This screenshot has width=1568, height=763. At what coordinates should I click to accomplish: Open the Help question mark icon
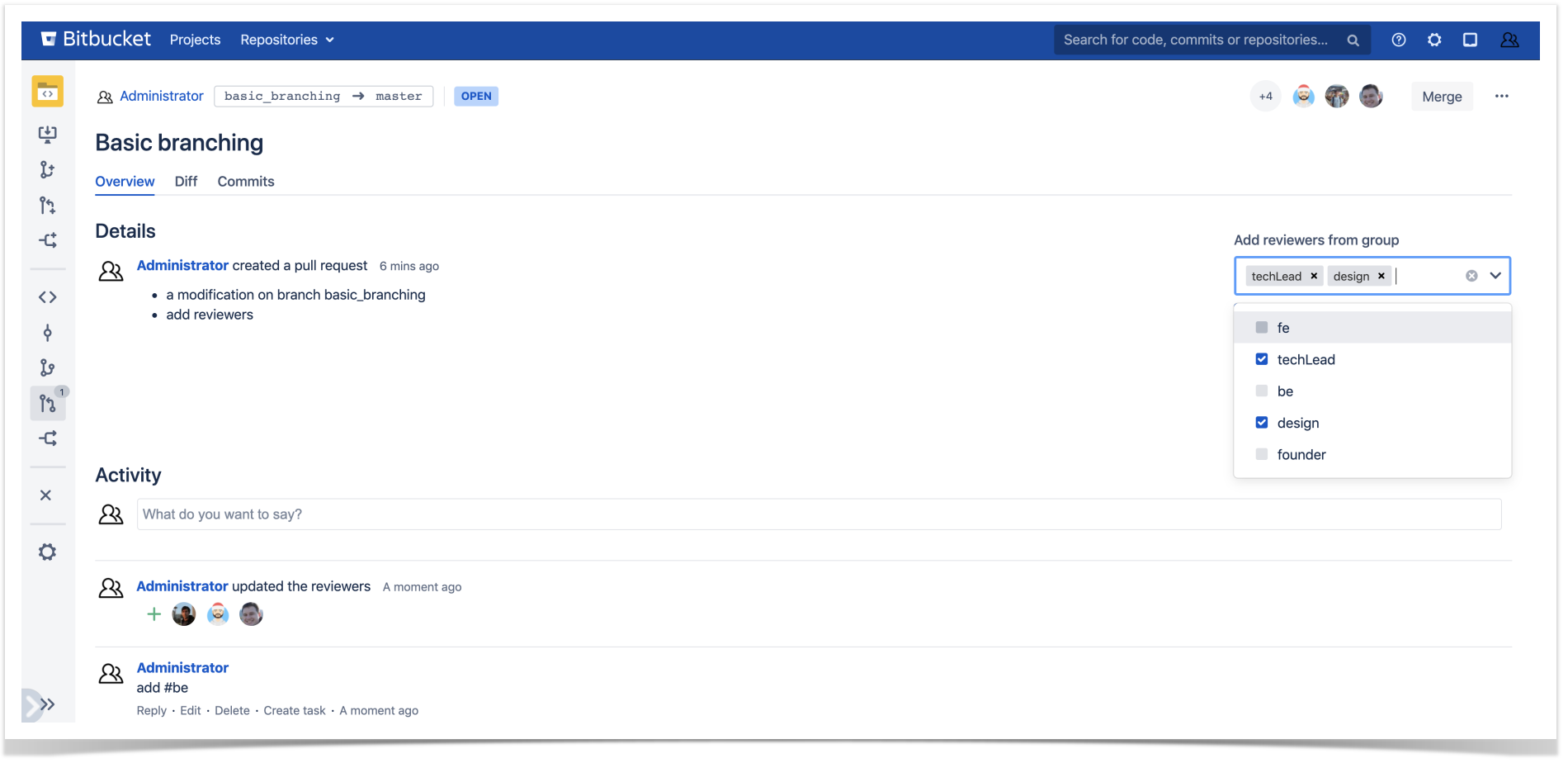tap(1399, 40)
